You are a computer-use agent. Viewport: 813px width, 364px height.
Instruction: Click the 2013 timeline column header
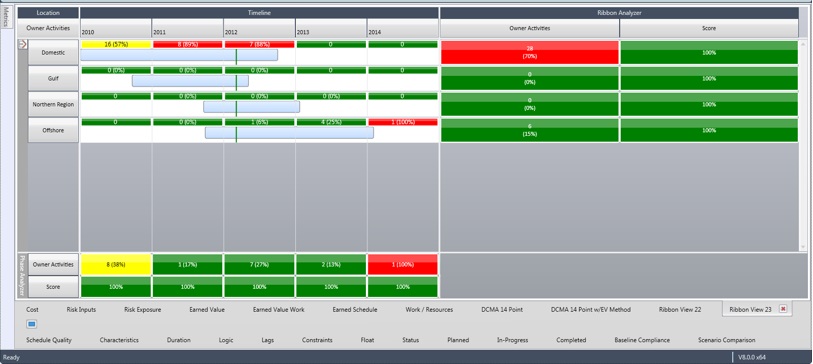coord(331,29)
